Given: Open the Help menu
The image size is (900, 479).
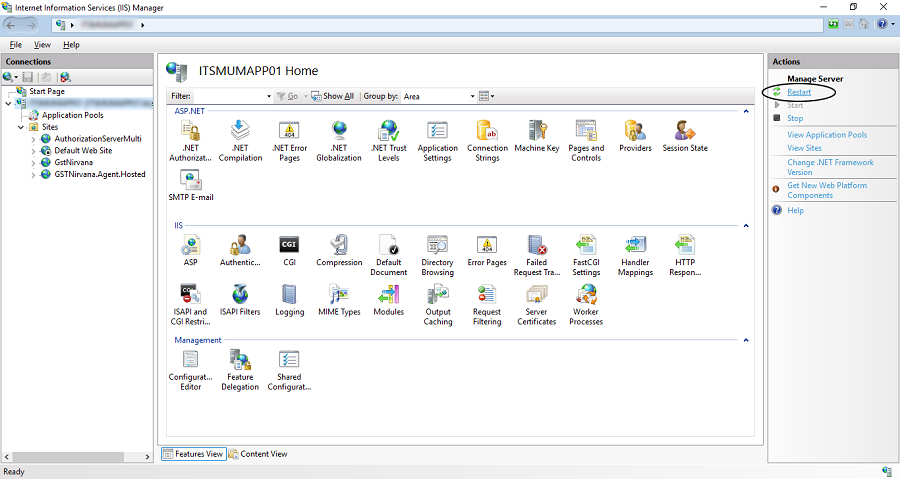Looking at the screenshot, I should tap(71, 45).
